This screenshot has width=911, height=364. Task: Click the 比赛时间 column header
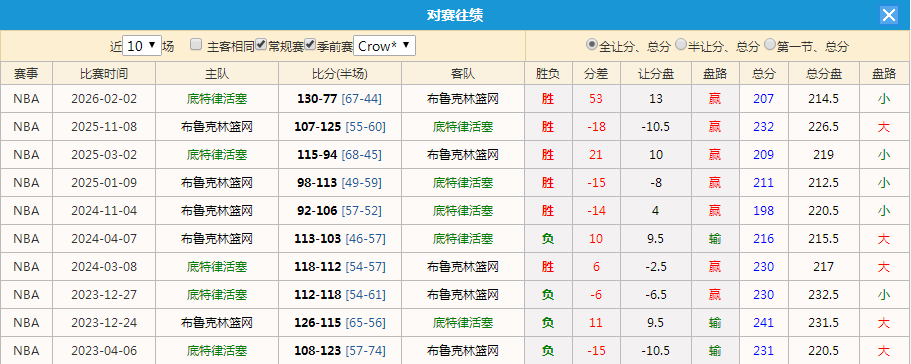tap(104, 74)
